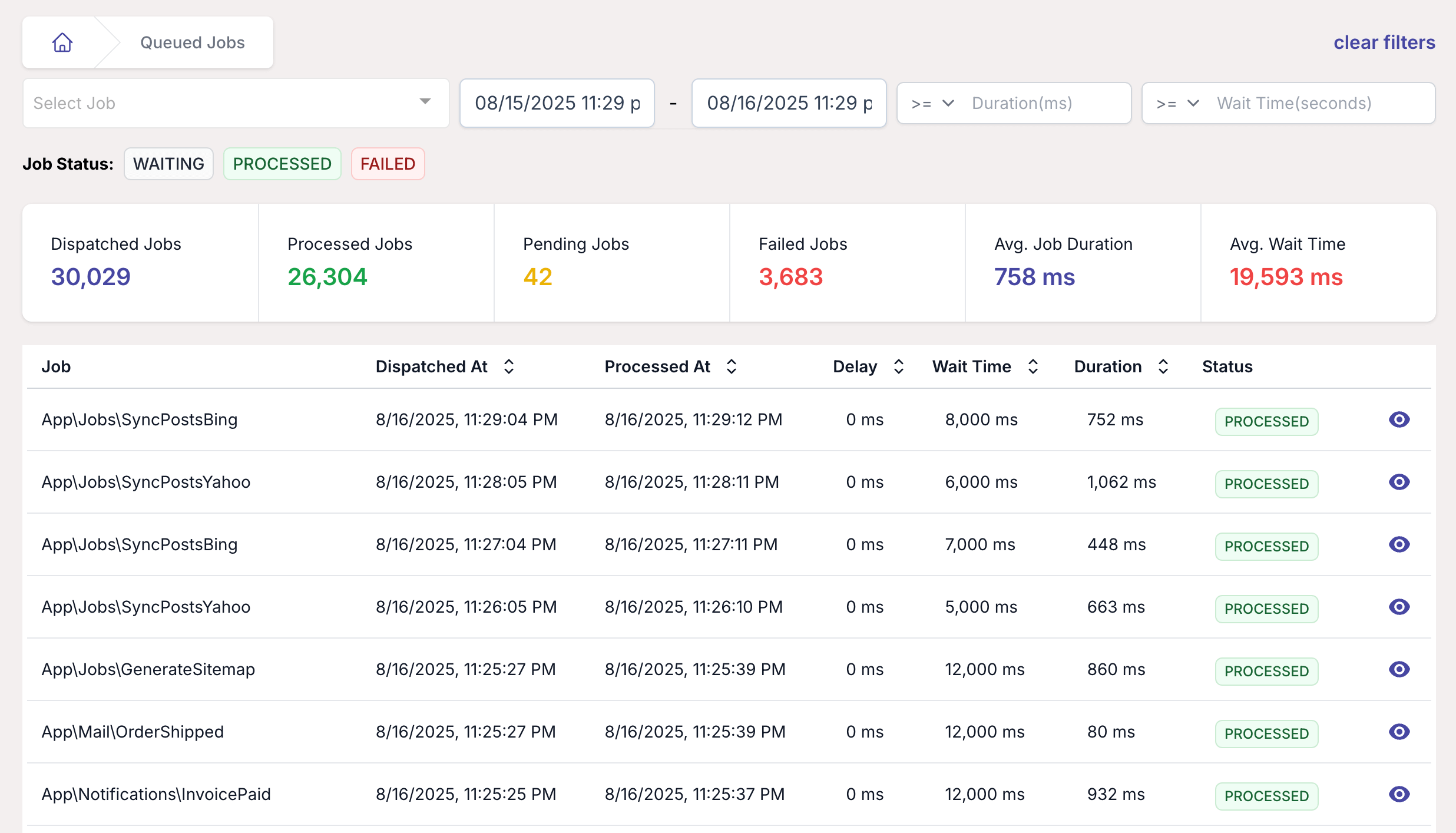Sort by the Processed At column arrows
1456x833 pixels.
click(732, 366)
